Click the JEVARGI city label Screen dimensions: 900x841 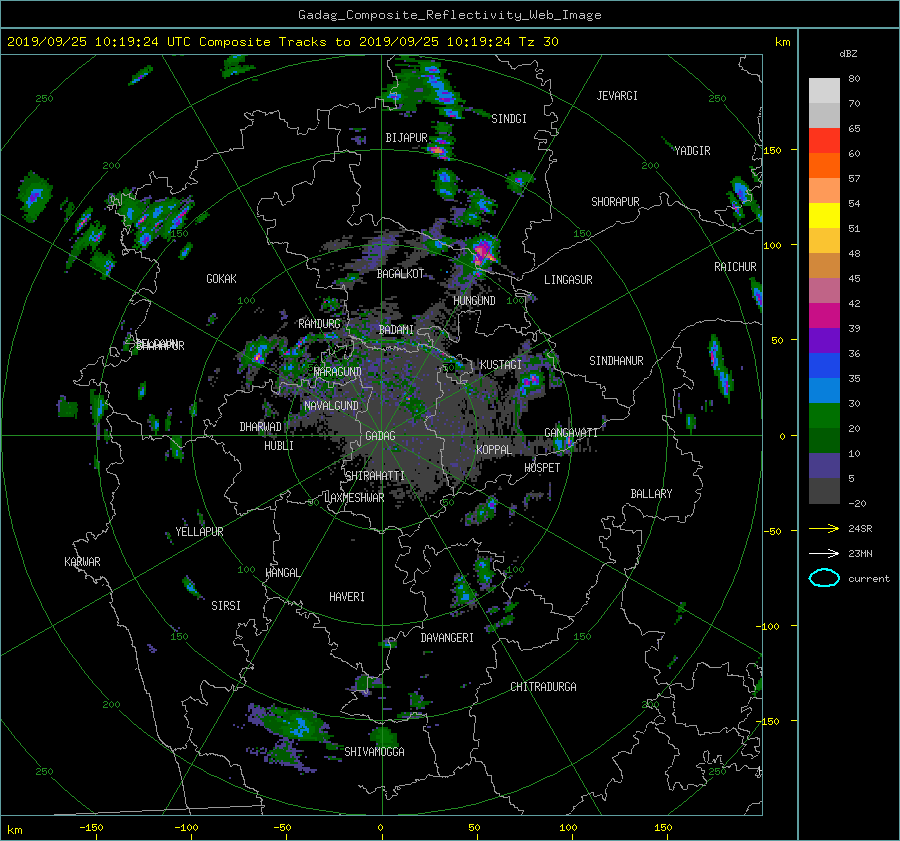pos(617,96)
